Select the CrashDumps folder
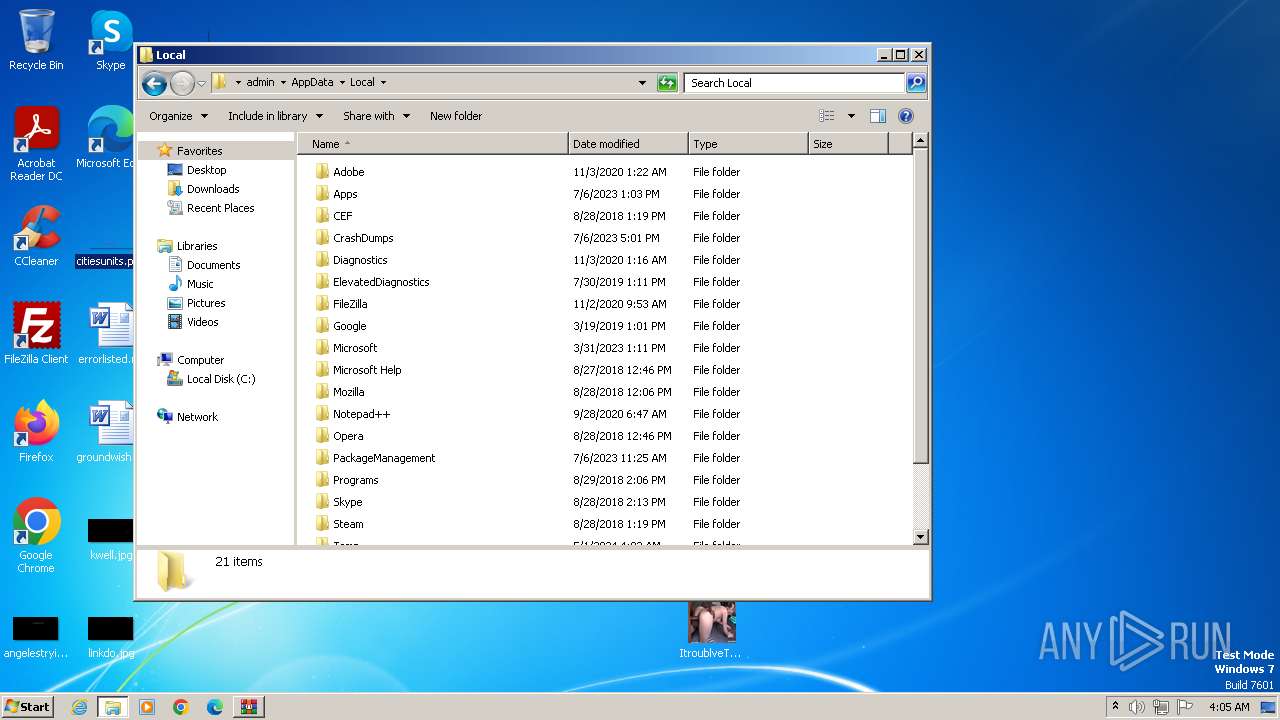Screen dimensions: 1280x720 pos(363,238)
